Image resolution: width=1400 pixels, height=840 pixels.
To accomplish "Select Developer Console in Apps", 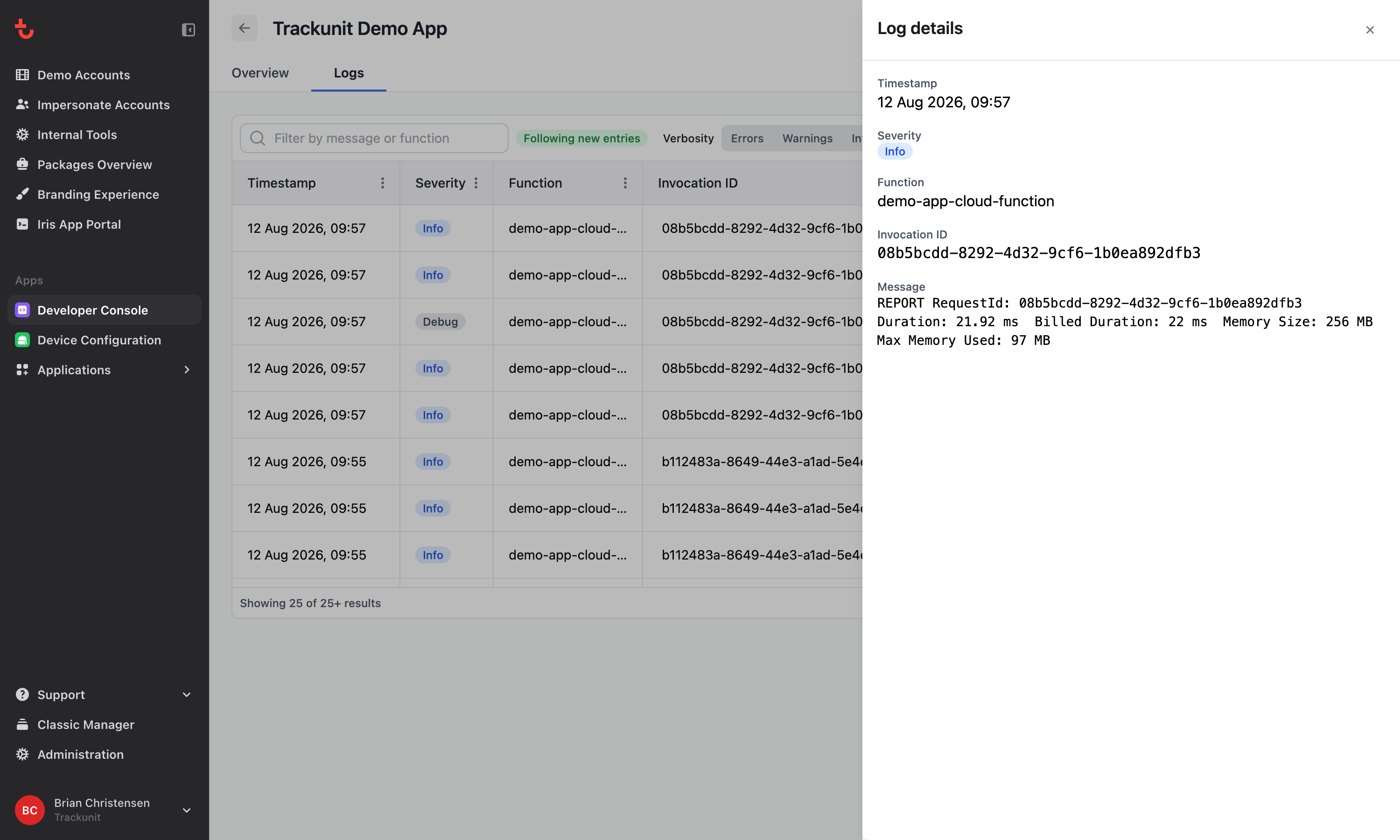I will [105, 310].
